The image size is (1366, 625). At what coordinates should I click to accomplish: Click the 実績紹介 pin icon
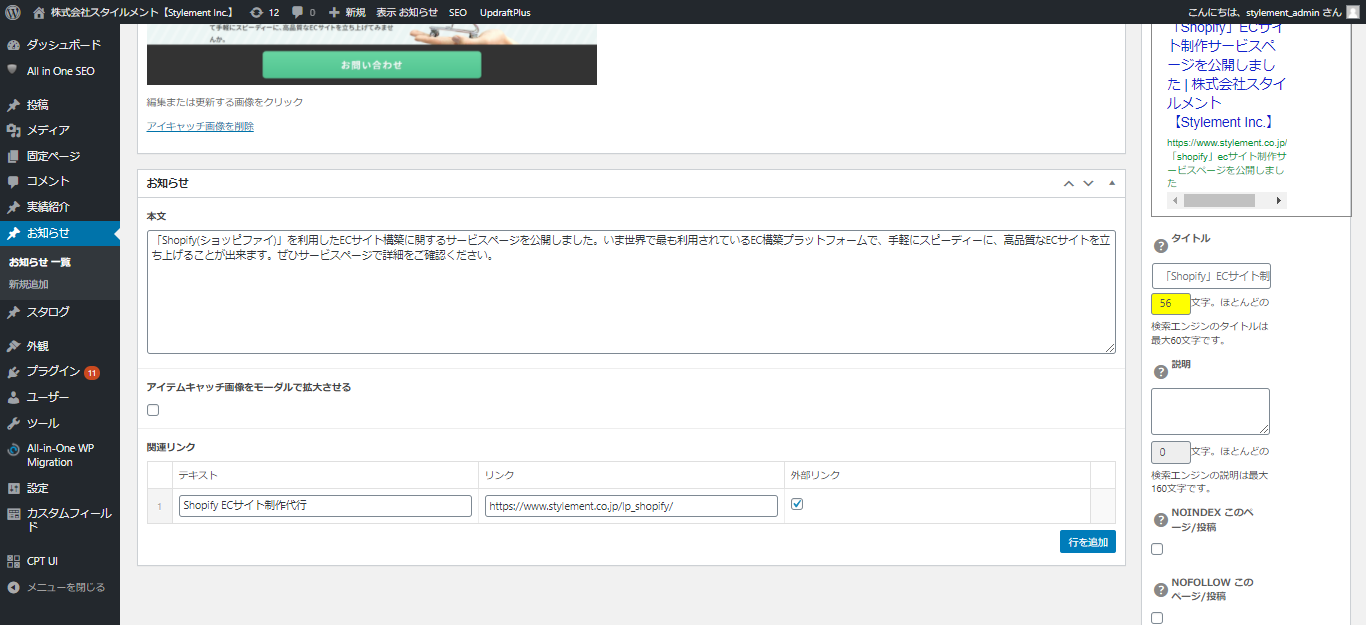pyautogui.click(x=13, y=207)
